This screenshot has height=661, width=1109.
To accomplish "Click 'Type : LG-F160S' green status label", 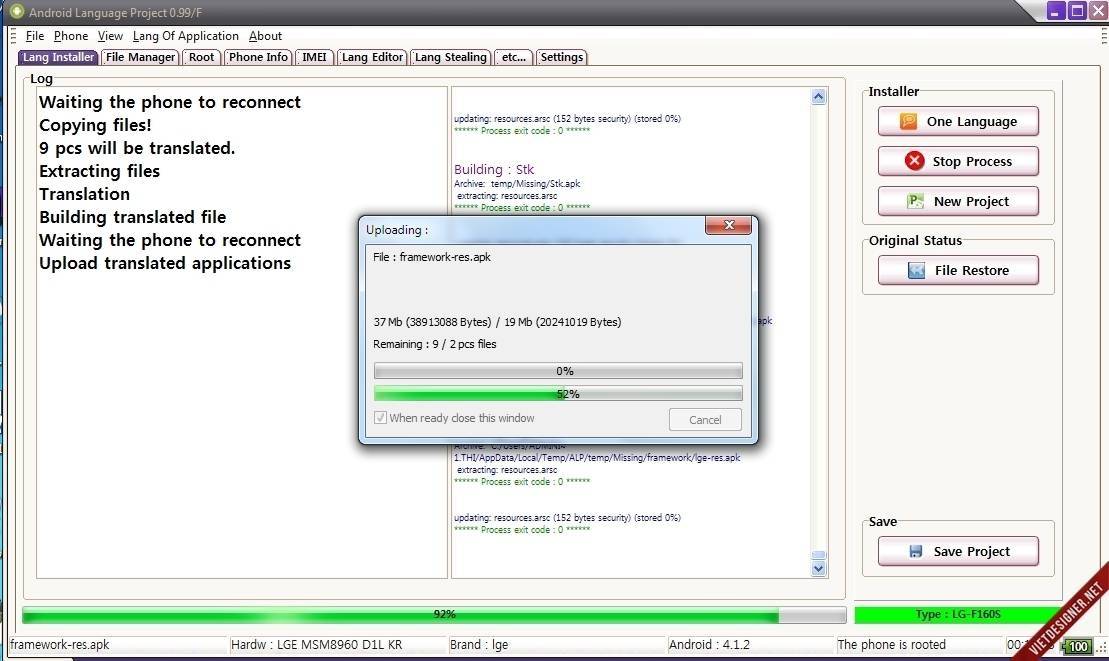I will tap(958, 614).
